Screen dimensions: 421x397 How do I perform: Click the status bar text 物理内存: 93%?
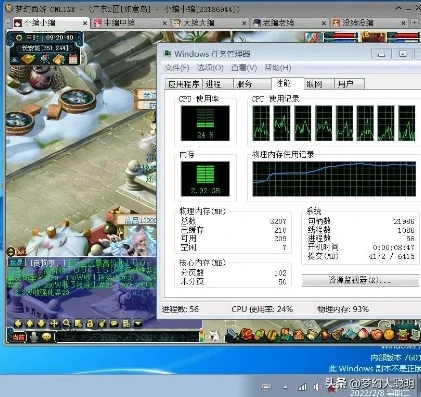(343, 309)
